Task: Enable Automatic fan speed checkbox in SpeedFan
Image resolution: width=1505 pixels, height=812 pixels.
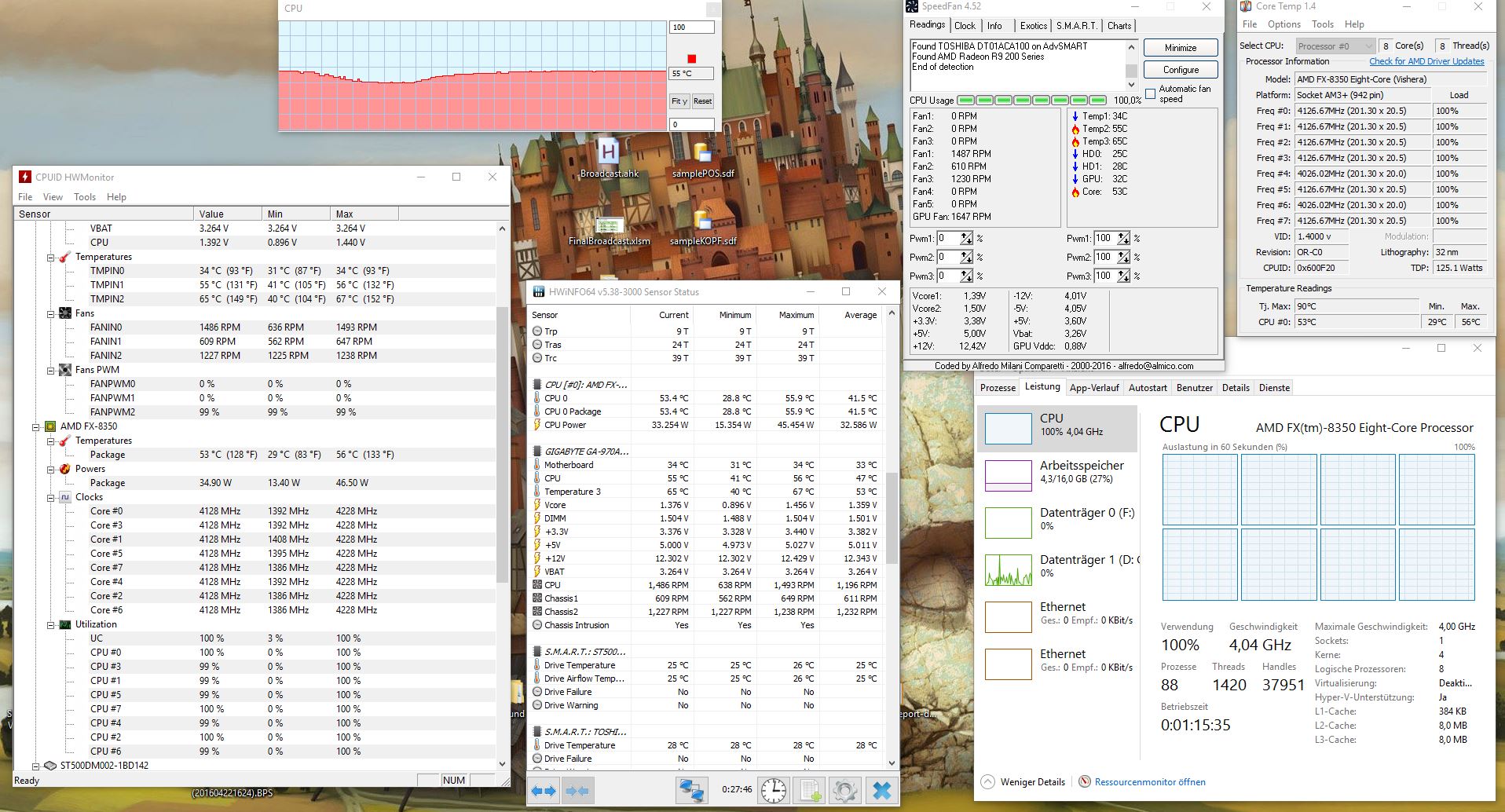Action: coord(1151,94)
